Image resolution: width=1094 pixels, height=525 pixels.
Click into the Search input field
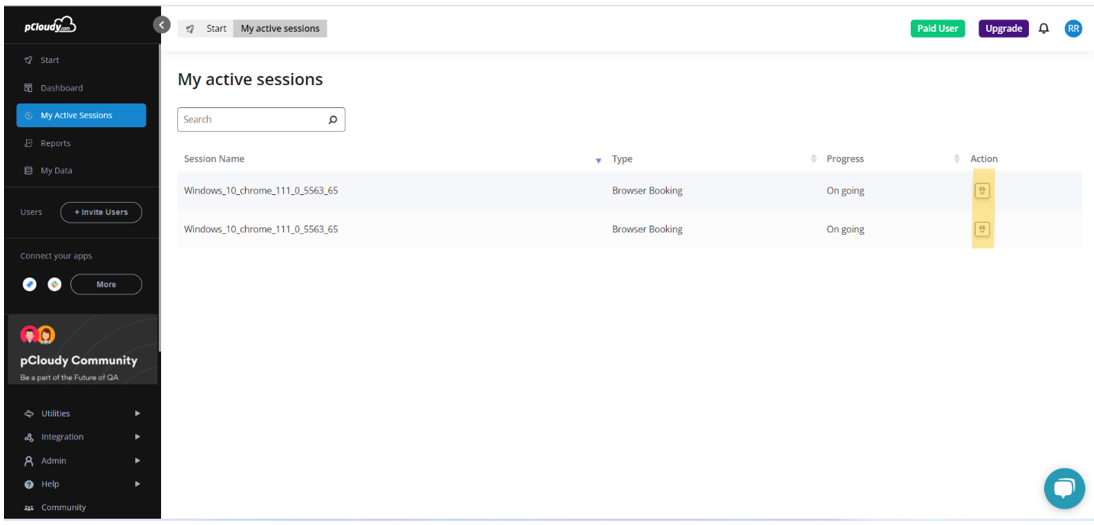pos(250,120)
